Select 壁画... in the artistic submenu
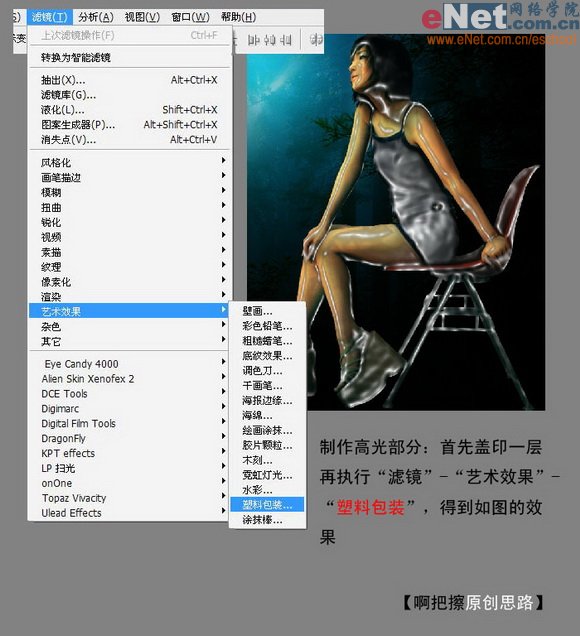 pos(267,311)
